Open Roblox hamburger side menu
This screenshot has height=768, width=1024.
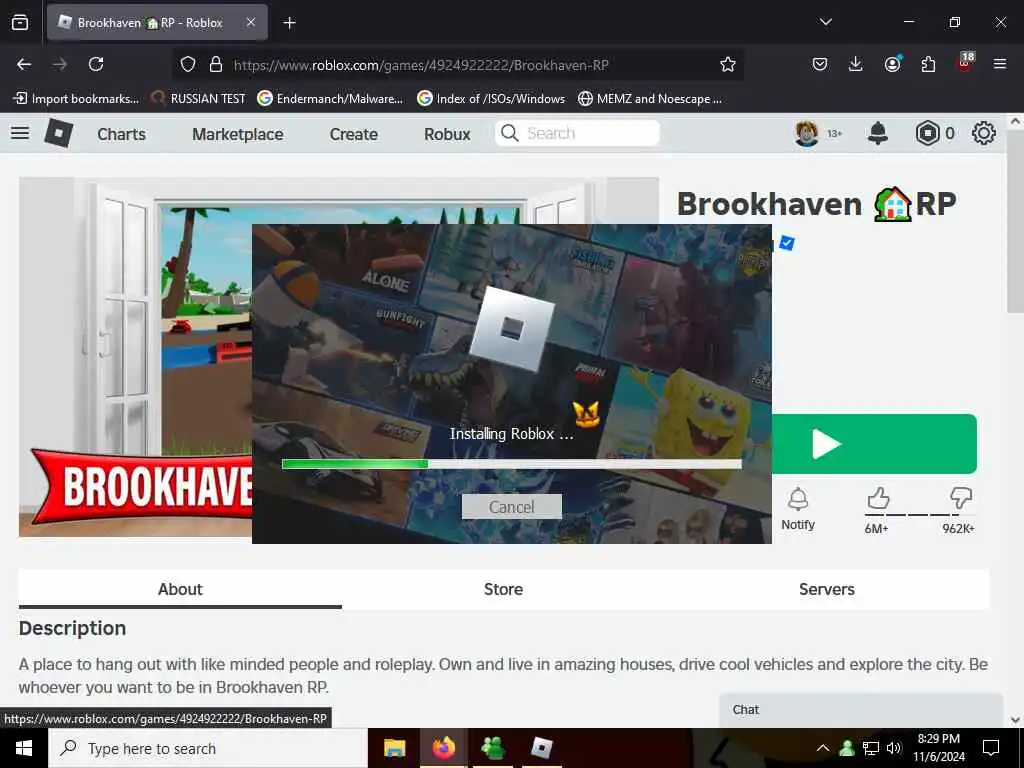[20, 133]
